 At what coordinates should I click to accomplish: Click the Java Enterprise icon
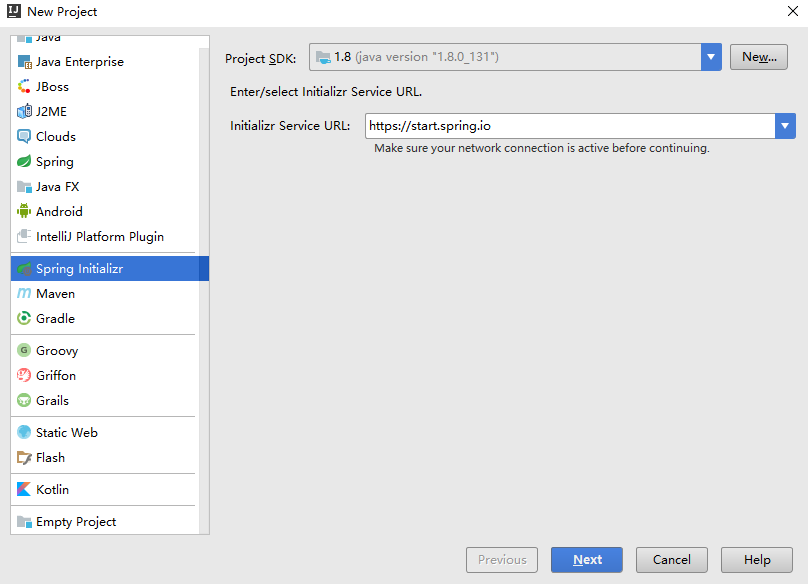click(x=24, y=62)
